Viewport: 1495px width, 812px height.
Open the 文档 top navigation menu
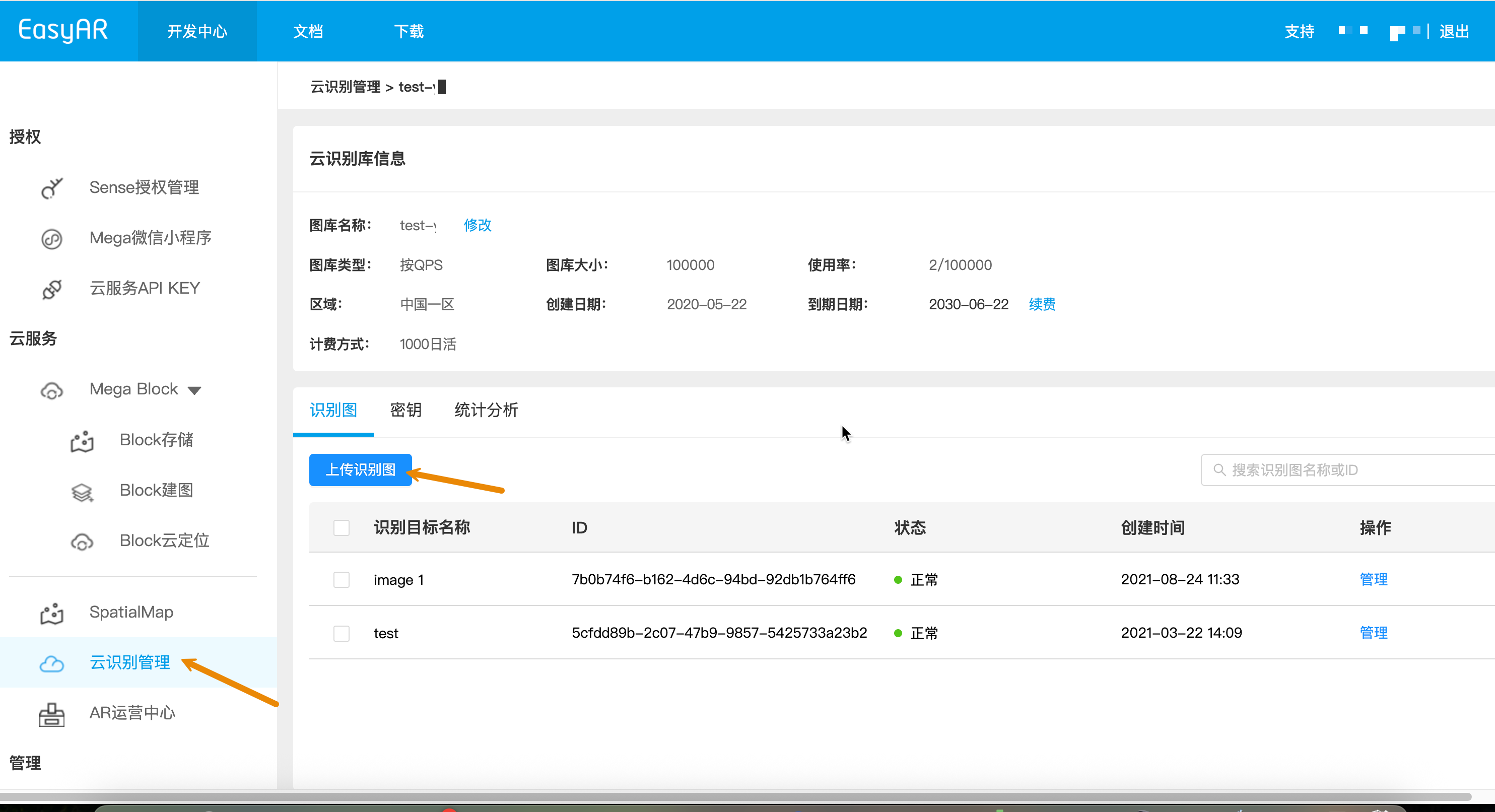tap(308, 31)
